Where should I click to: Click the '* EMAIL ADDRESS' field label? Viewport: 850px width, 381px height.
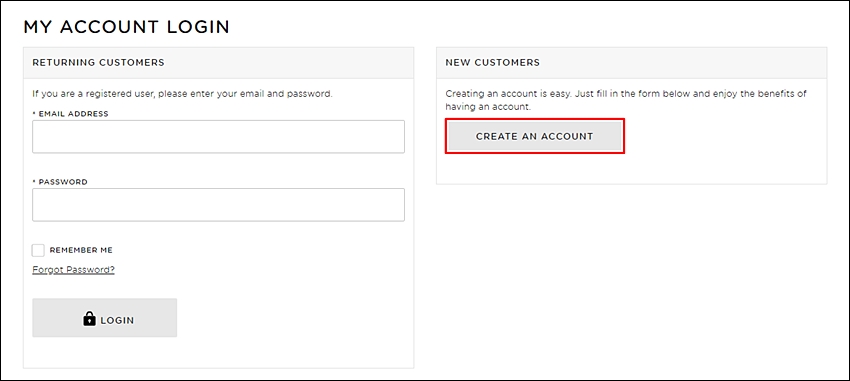point(70,114)
